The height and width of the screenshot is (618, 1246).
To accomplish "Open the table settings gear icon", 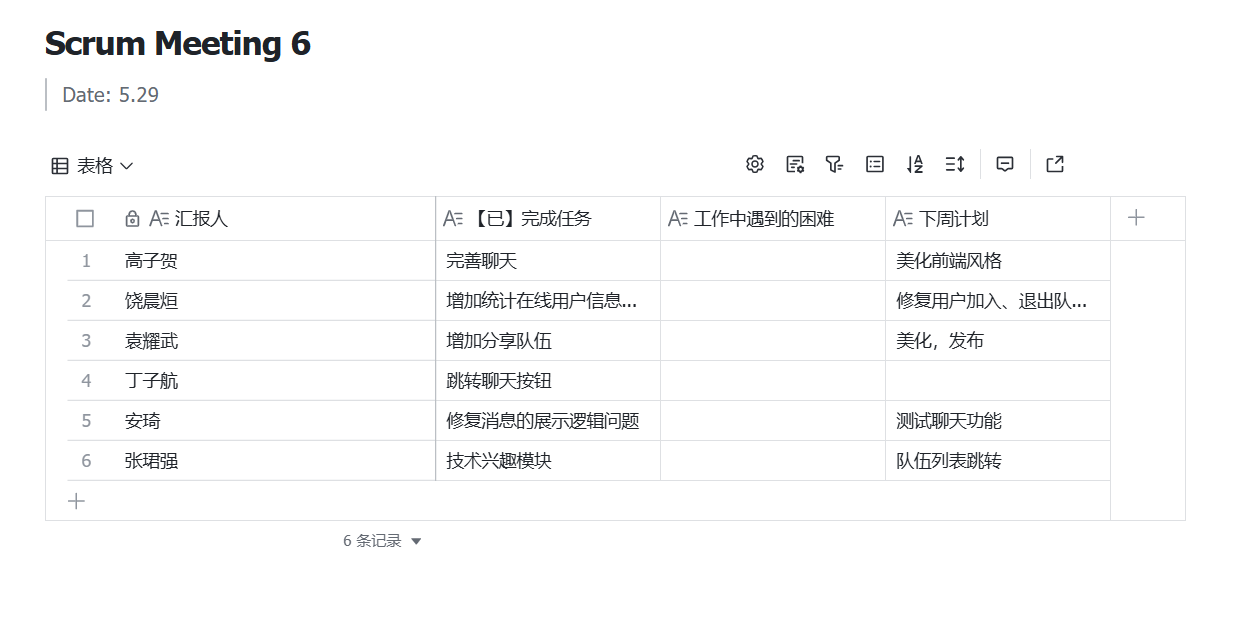I will point(755,165).
